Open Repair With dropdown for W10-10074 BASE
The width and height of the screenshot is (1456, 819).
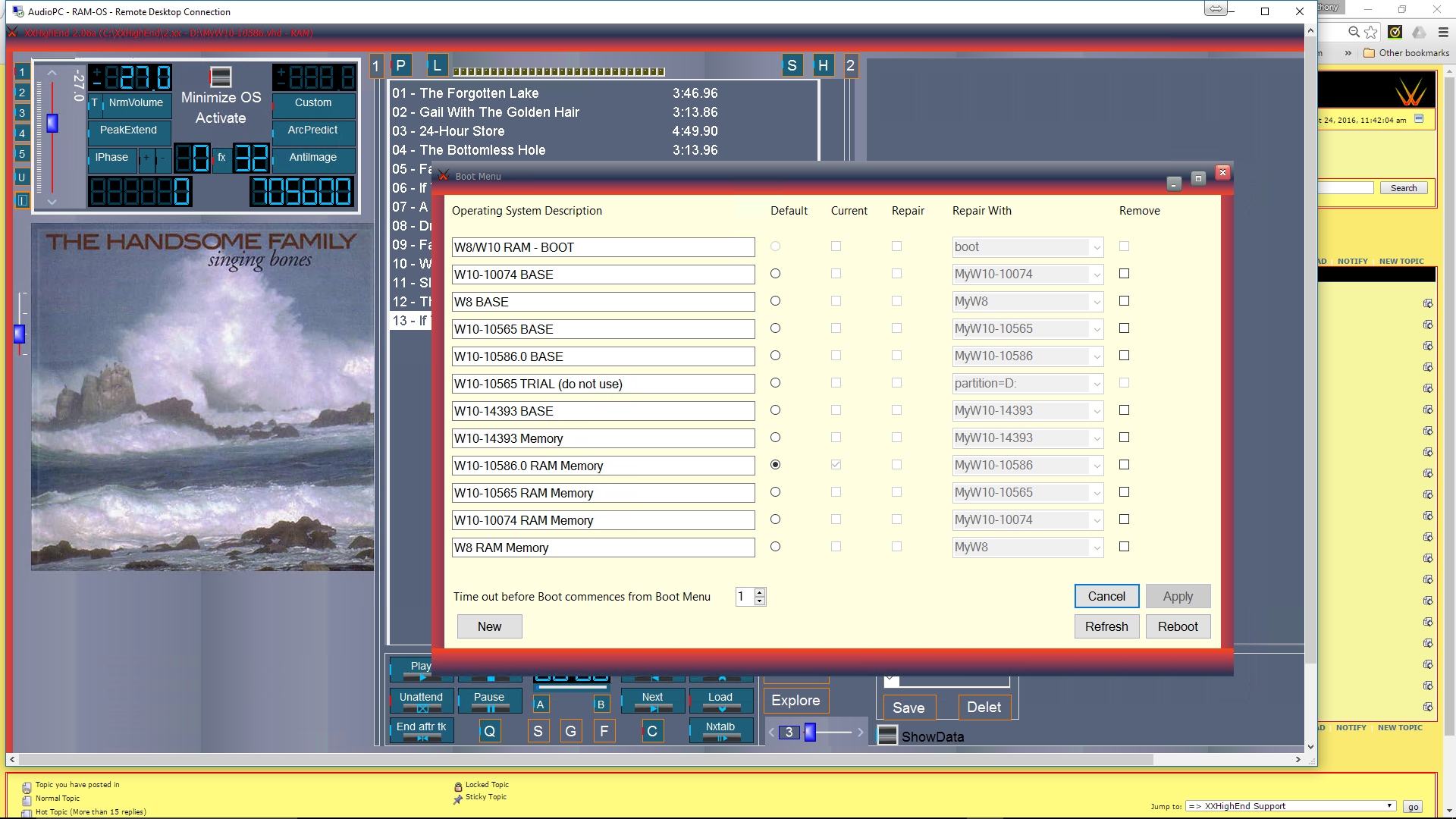coord(1028,275)
